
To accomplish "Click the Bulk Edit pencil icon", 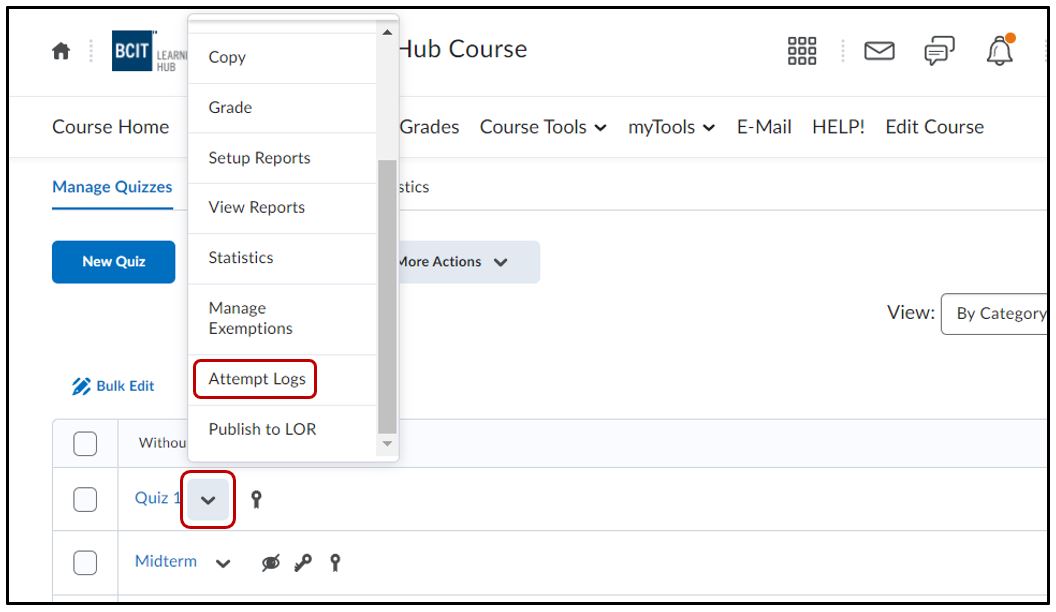I will click(82, 386).
